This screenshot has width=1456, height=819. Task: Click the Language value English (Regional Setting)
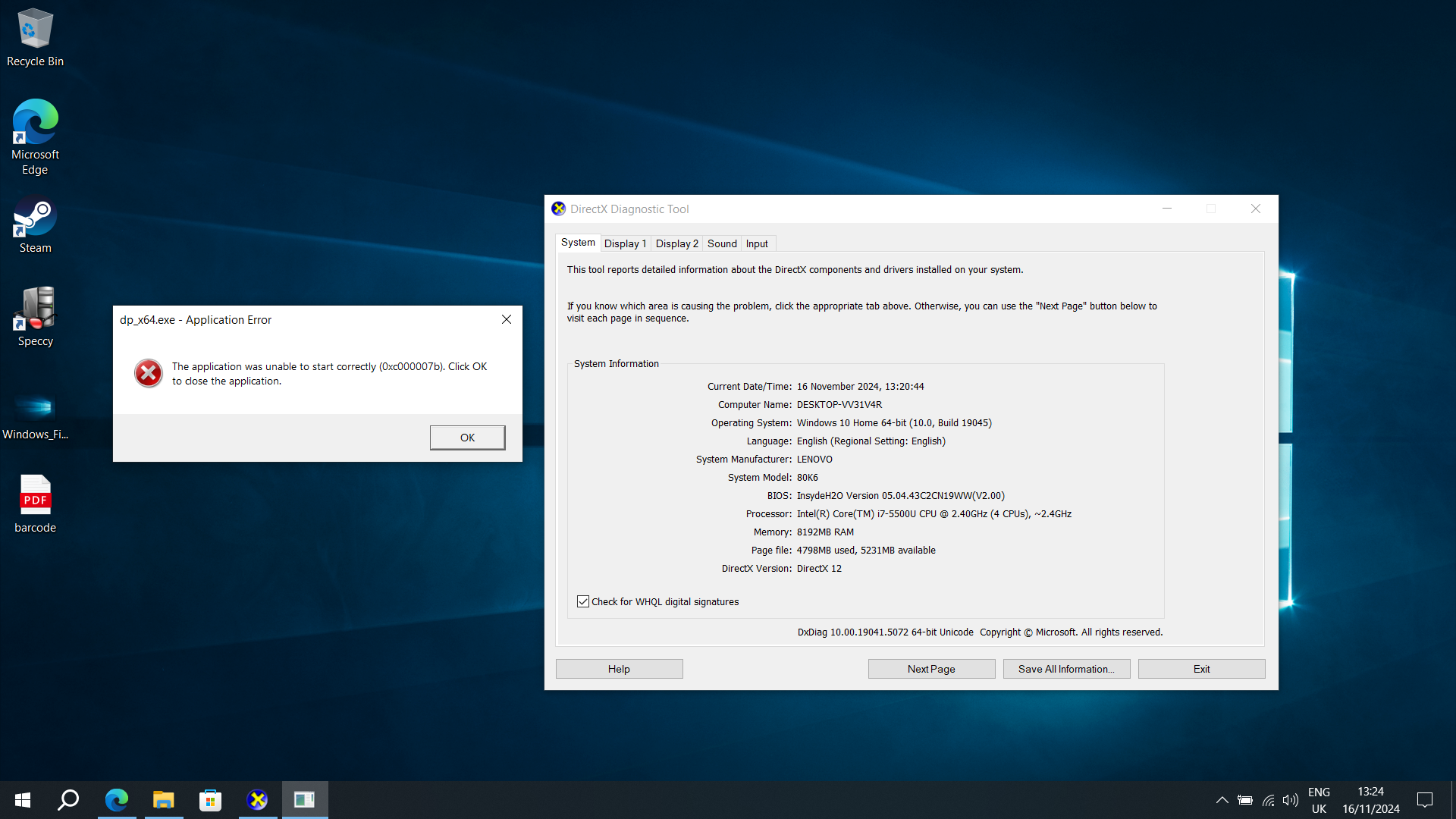871,441
